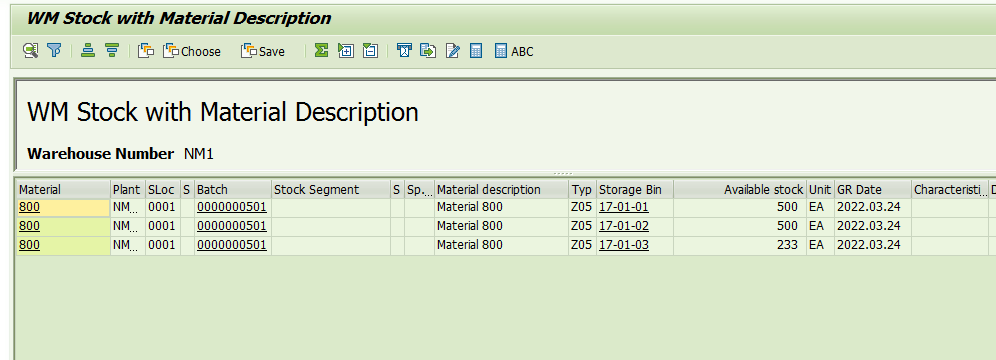Open the word processing export icon
Screen dimensions: 996x360
click(404, 51)
